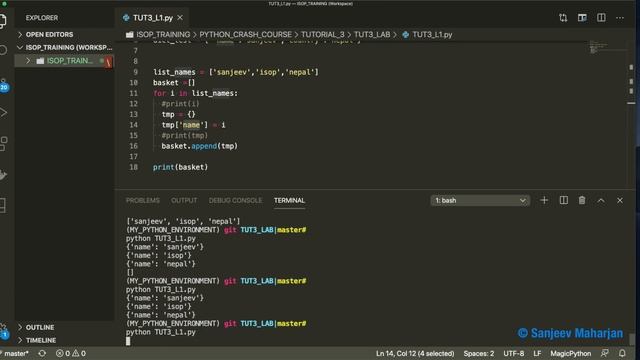This screenshot has width=640, height=360.
Task: Expand the ISOP_TRAIN... folder in explorer
Action: click(64, 61)
